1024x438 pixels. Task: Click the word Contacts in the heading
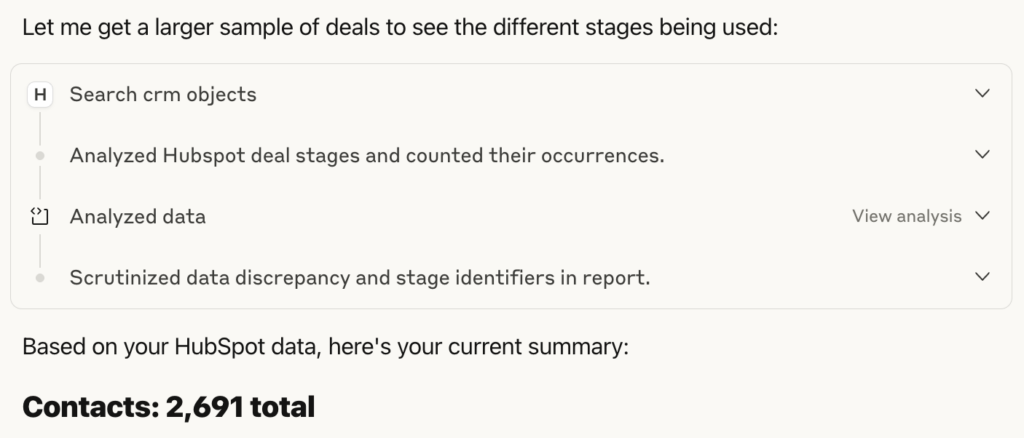91,407
